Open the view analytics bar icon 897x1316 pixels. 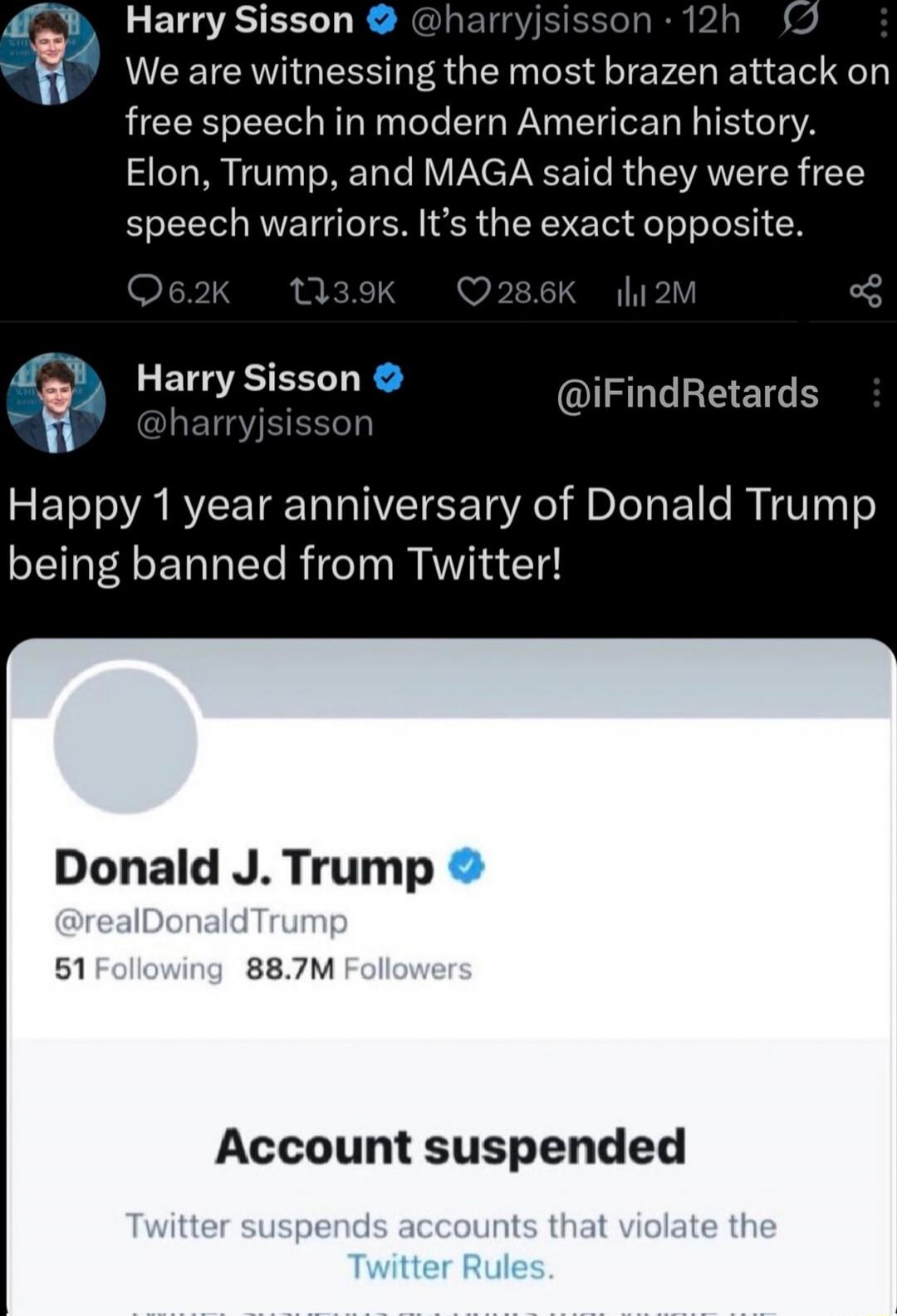tap(630, 292)
